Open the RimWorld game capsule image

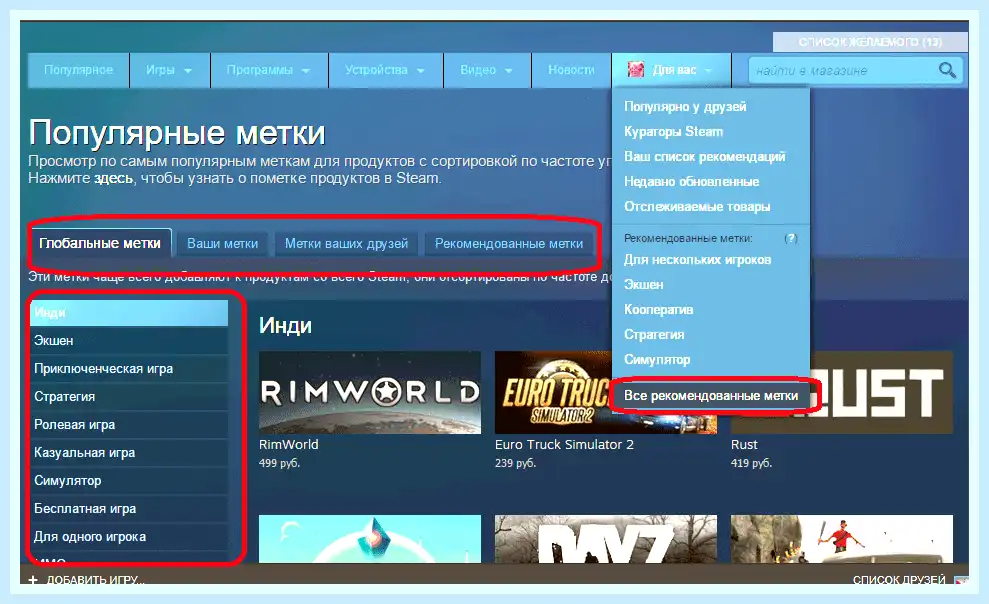point(370,392)
